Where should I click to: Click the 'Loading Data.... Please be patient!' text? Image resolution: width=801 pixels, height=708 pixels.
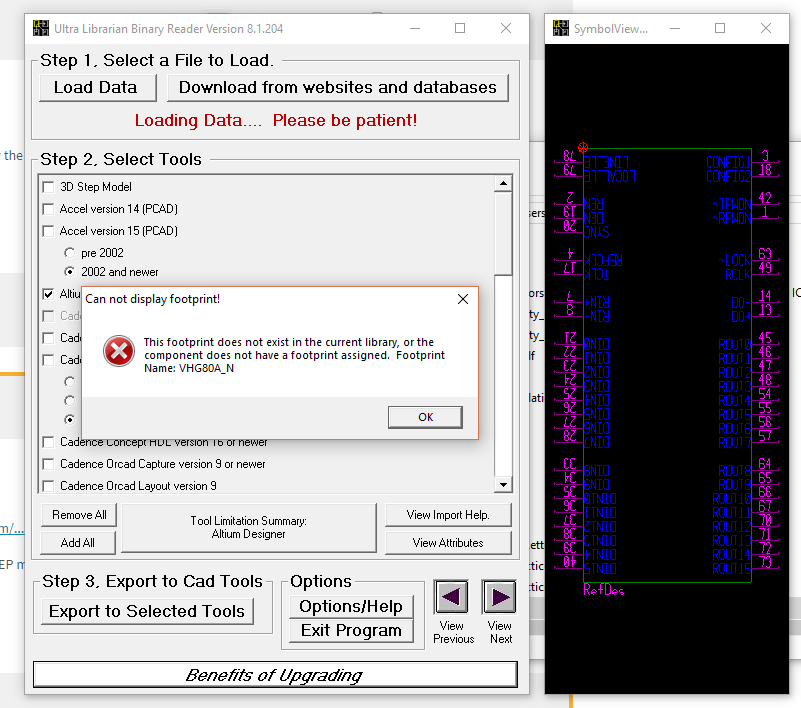point(276,121)
